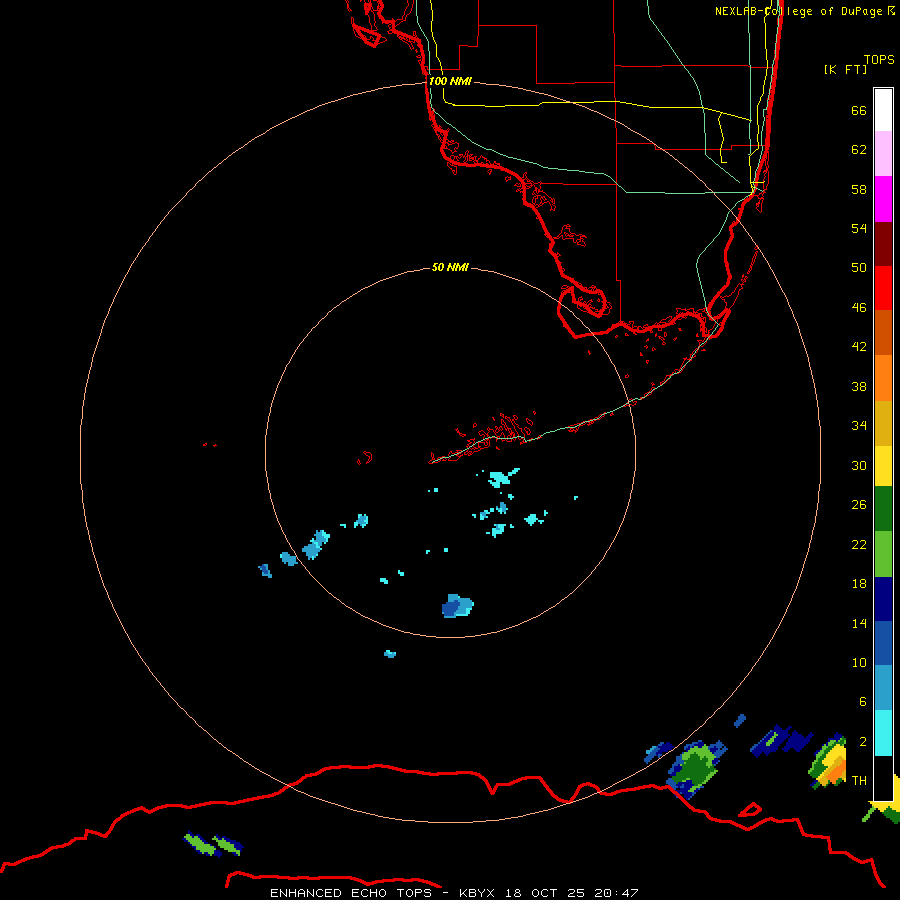
Task: Click the navy blue legend swatch
Action: 883,599
